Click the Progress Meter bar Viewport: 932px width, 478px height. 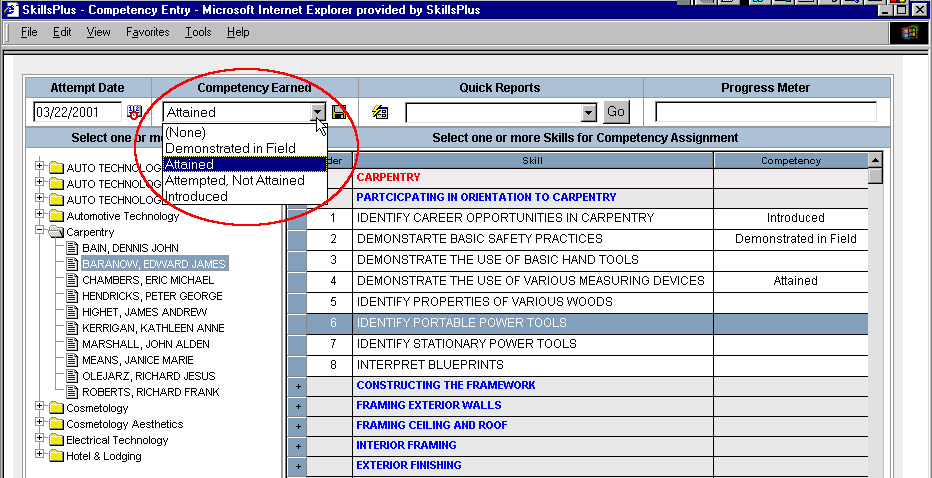coord(766,112)
